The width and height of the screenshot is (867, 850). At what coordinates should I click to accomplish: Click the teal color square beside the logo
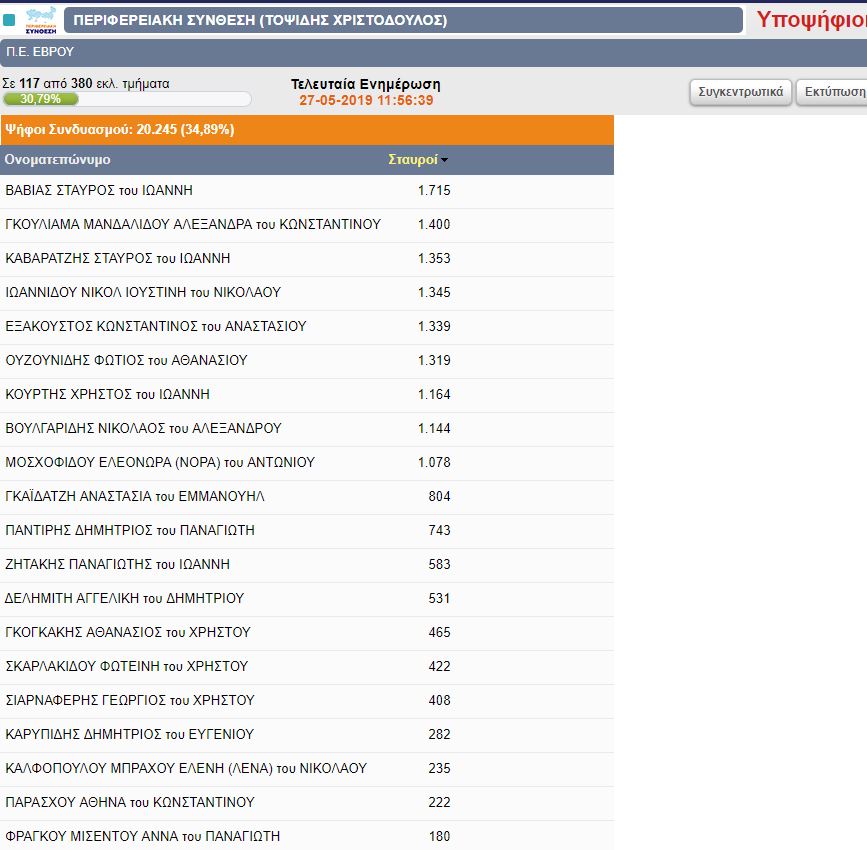[x=9, y=20]
